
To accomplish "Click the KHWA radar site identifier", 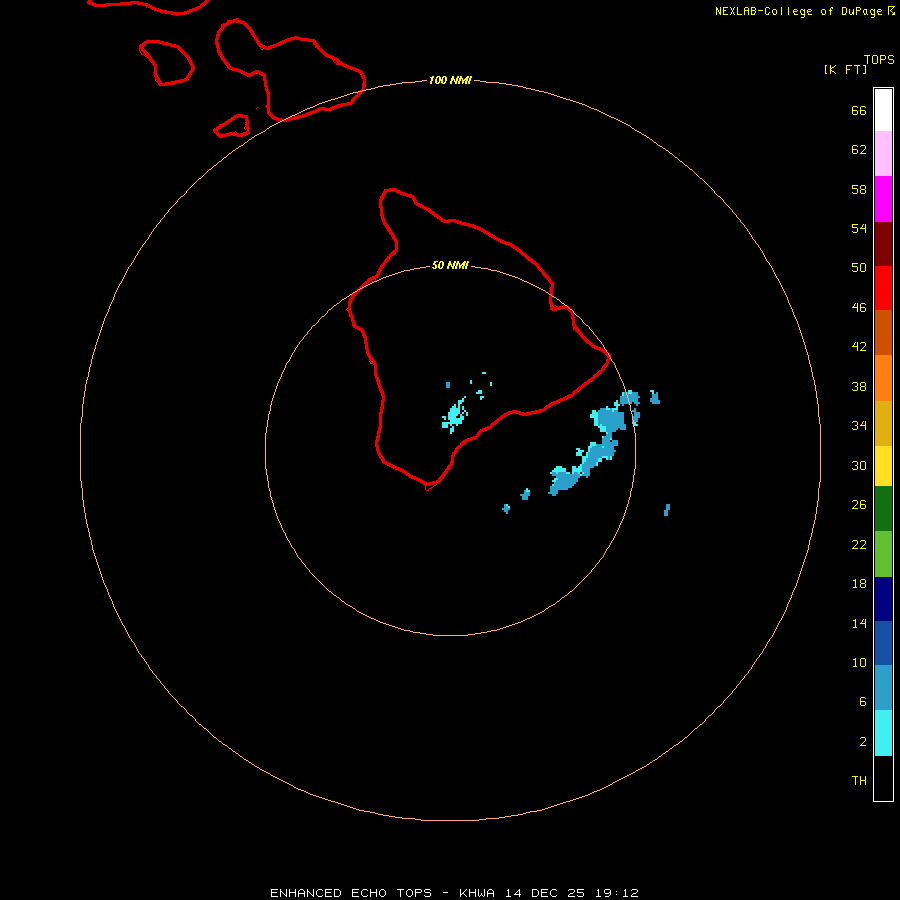I will pyautogui.click(x=476, y=893).
